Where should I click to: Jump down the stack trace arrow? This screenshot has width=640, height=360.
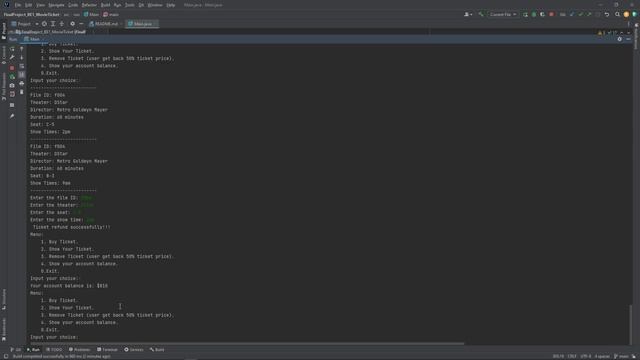point(22,57)
